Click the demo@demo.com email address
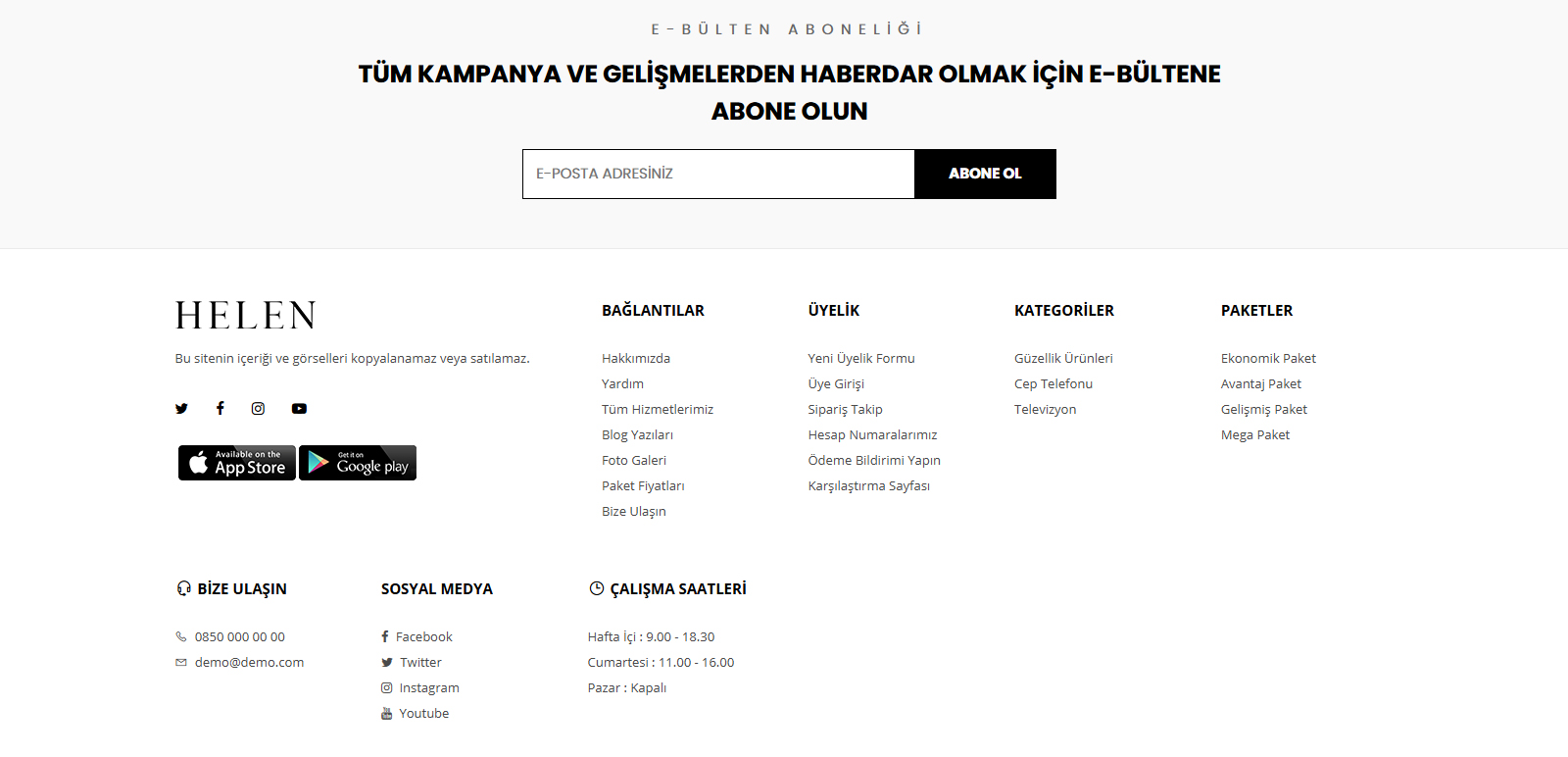Image resolution: width=1568 pixels, height=757 pixels. coord(249,663)
